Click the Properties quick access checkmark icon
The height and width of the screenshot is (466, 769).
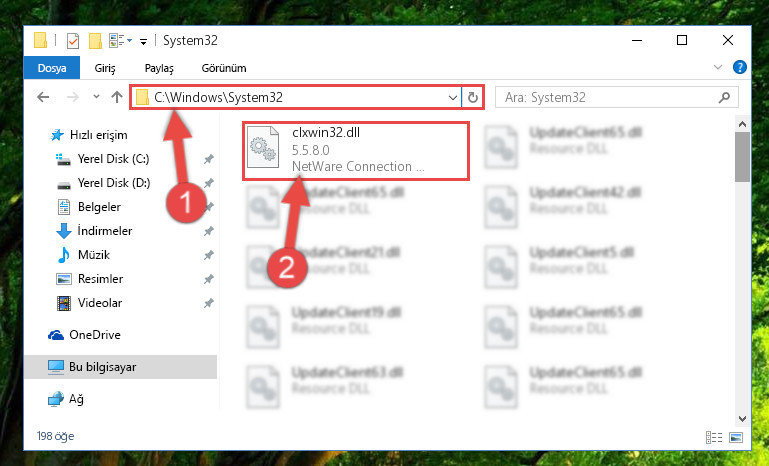click(x=73, y=41)
